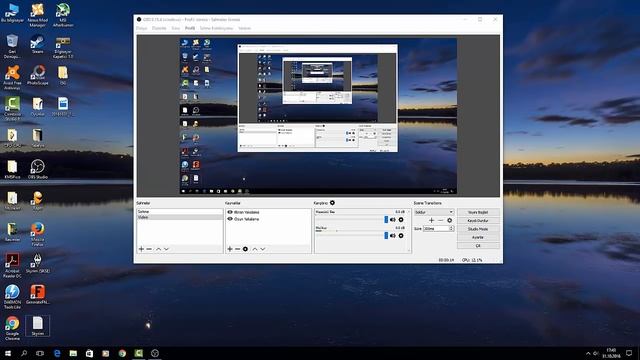Open Ayarlar settings button
This screenshot has height=360, width=640.
tap(478, 237)
